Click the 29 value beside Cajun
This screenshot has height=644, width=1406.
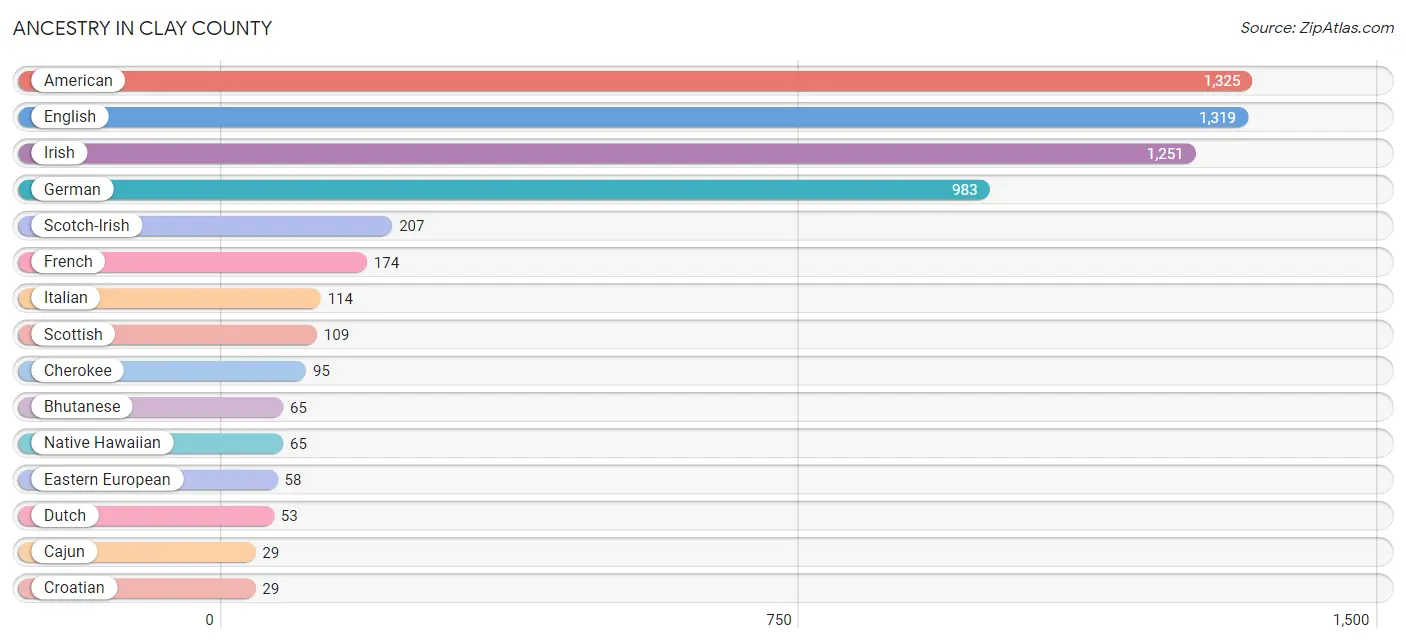pos(271,553)
